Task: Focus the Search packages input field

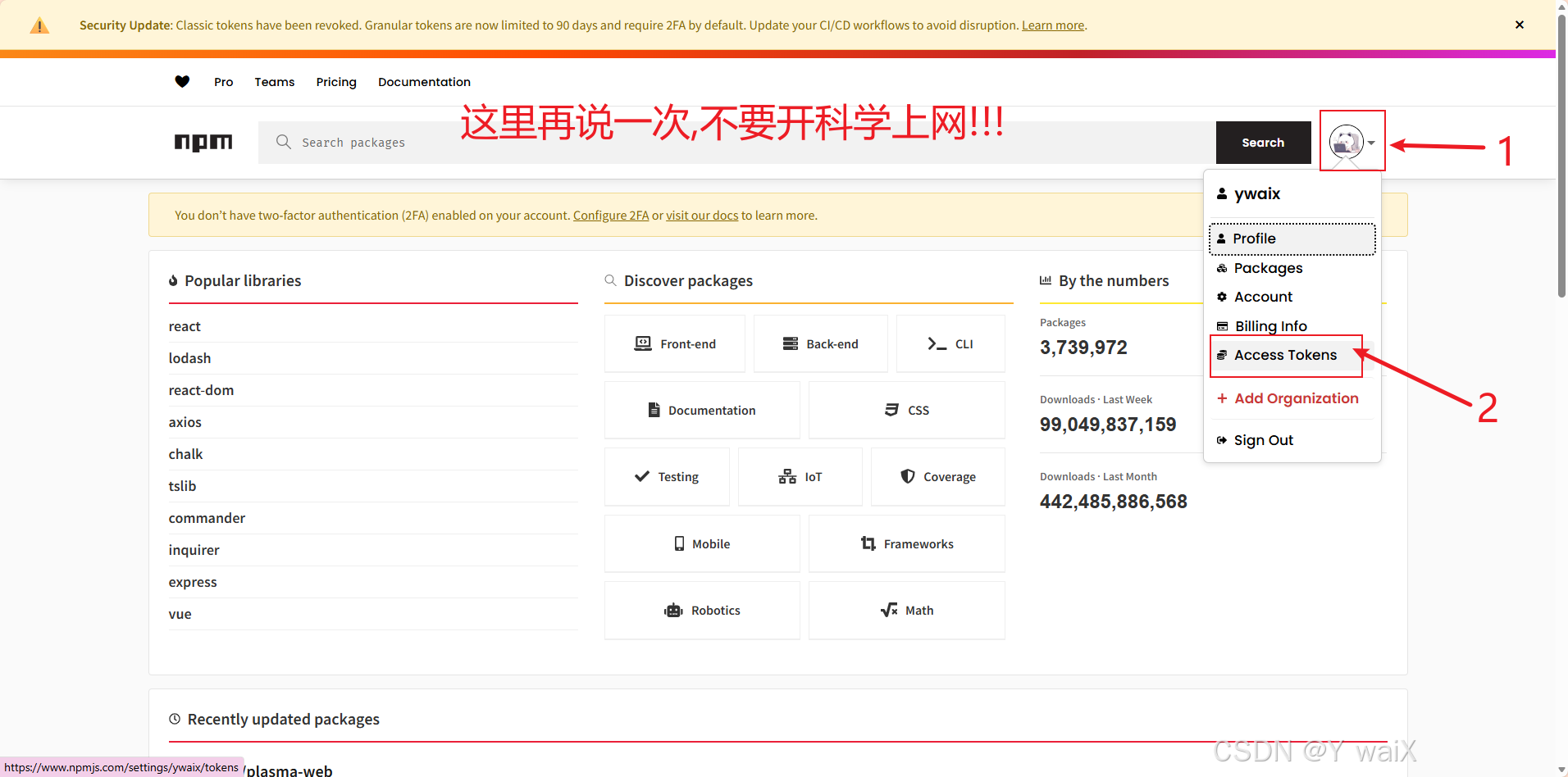Action: point(736,143)
